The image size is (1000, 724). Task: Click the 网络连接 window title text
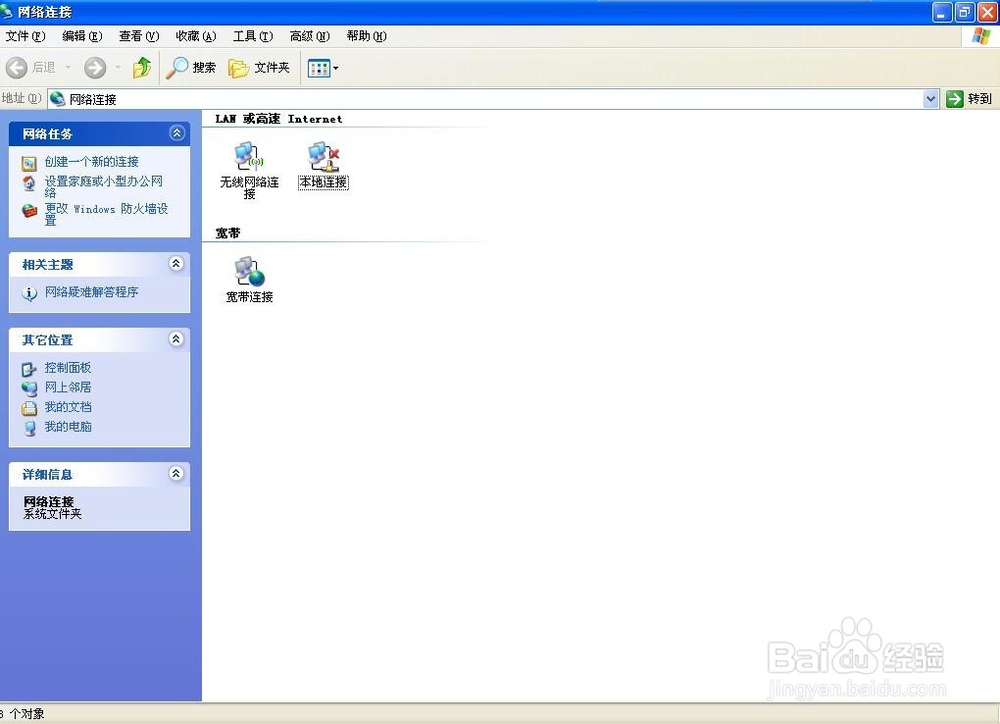[45, 11]
